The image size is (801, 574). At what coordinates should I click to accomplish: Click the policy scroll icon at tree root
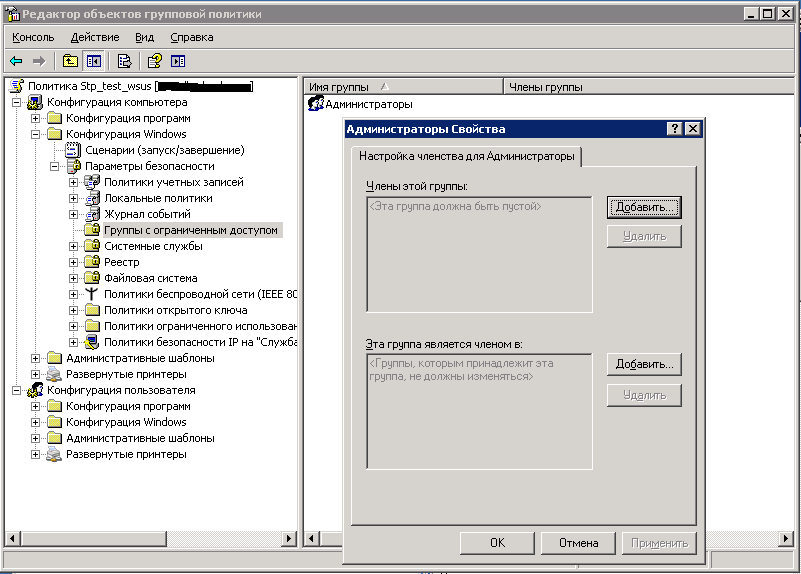coord(17,86)
